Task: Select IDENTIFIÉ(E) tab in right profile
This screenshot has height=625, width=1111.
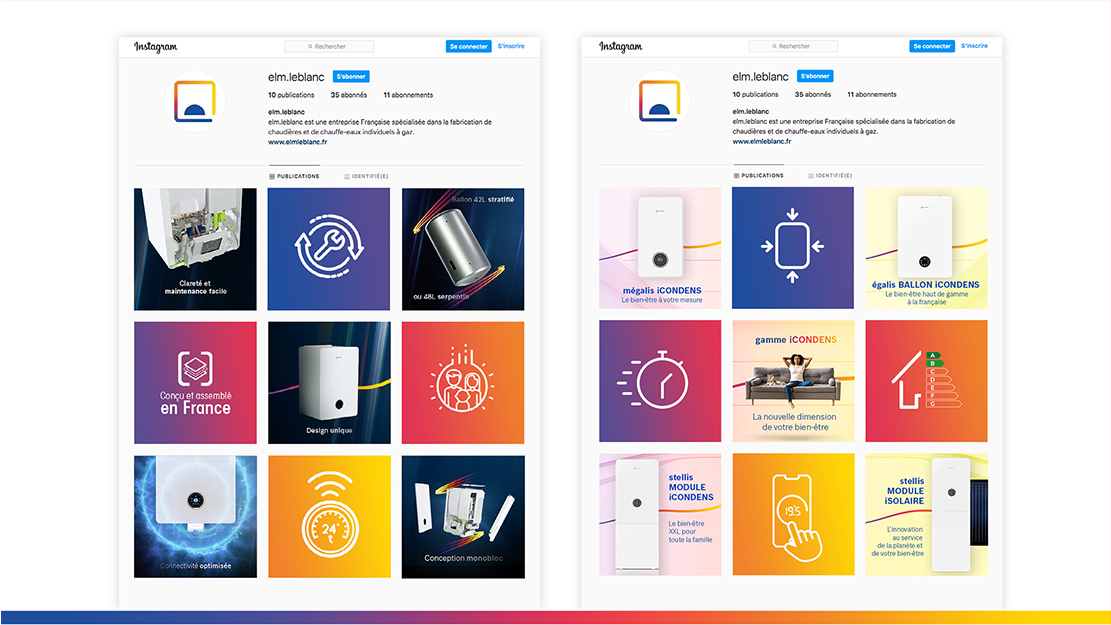Action: coord(830,175)
